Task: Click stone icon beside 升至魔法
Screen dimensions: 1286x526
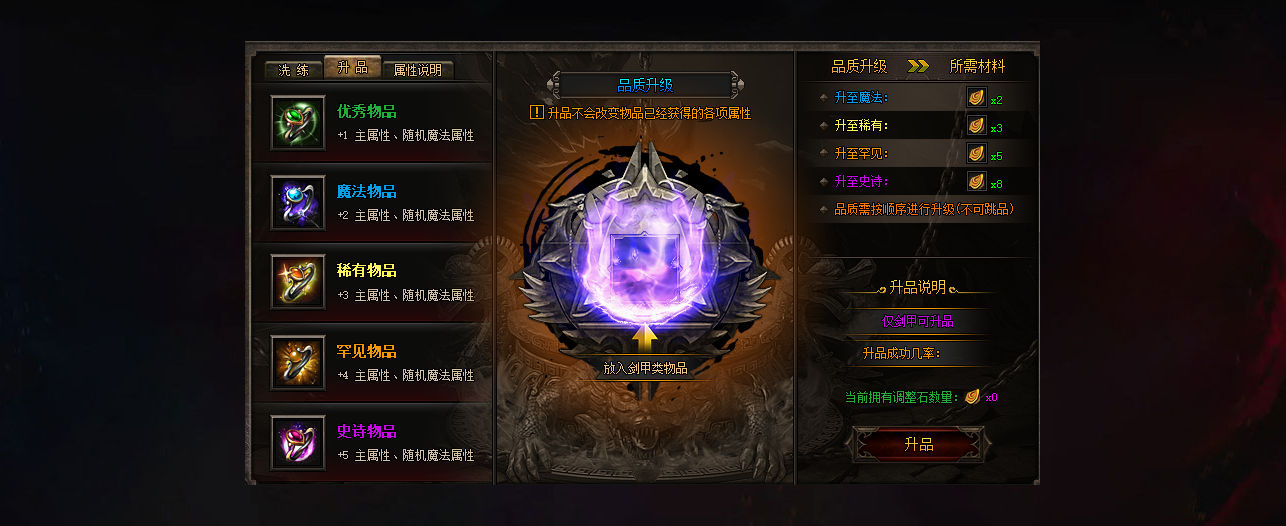Action: (977, 98)
